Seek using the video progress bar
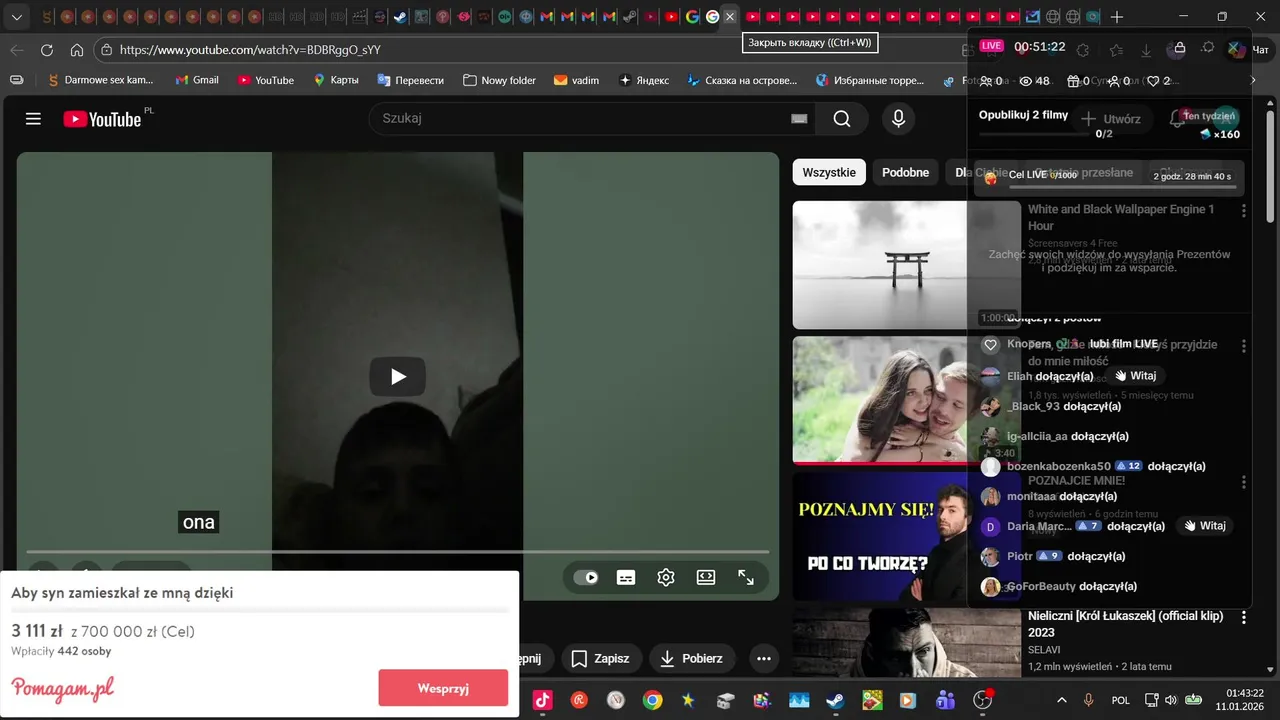This screenshot has height=720, width=1280. tap(398, 551)
